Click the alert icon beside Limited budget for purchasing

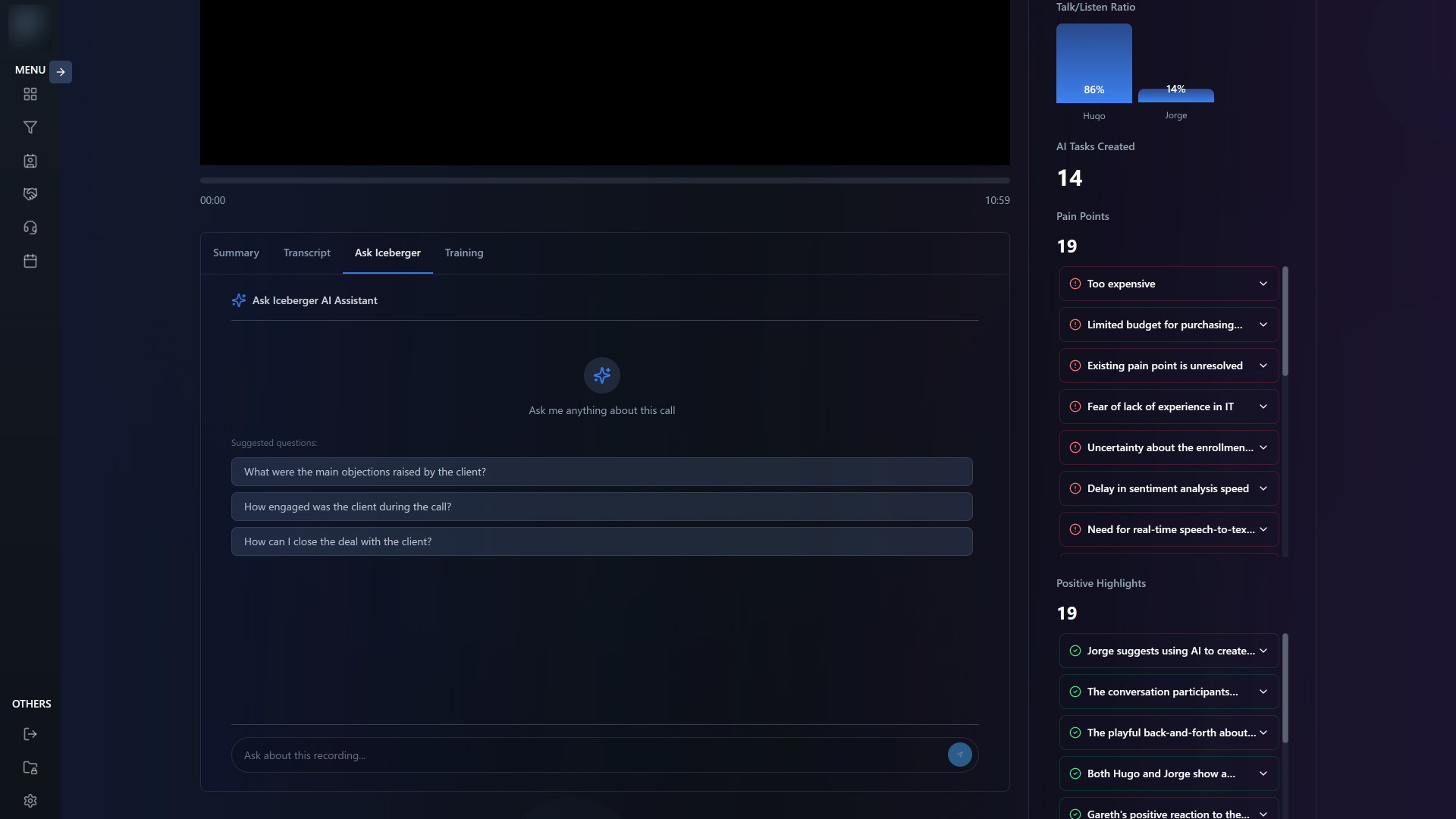tap(1075, 325)
